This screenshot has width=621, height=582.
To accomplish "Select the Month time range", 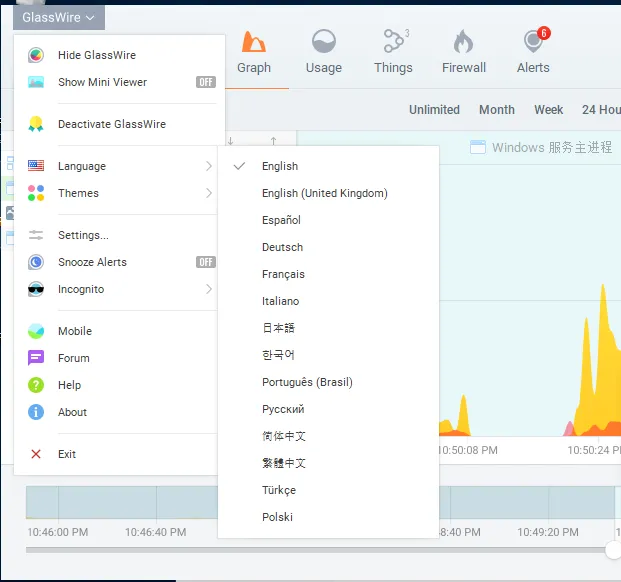I will click(496, 110).
